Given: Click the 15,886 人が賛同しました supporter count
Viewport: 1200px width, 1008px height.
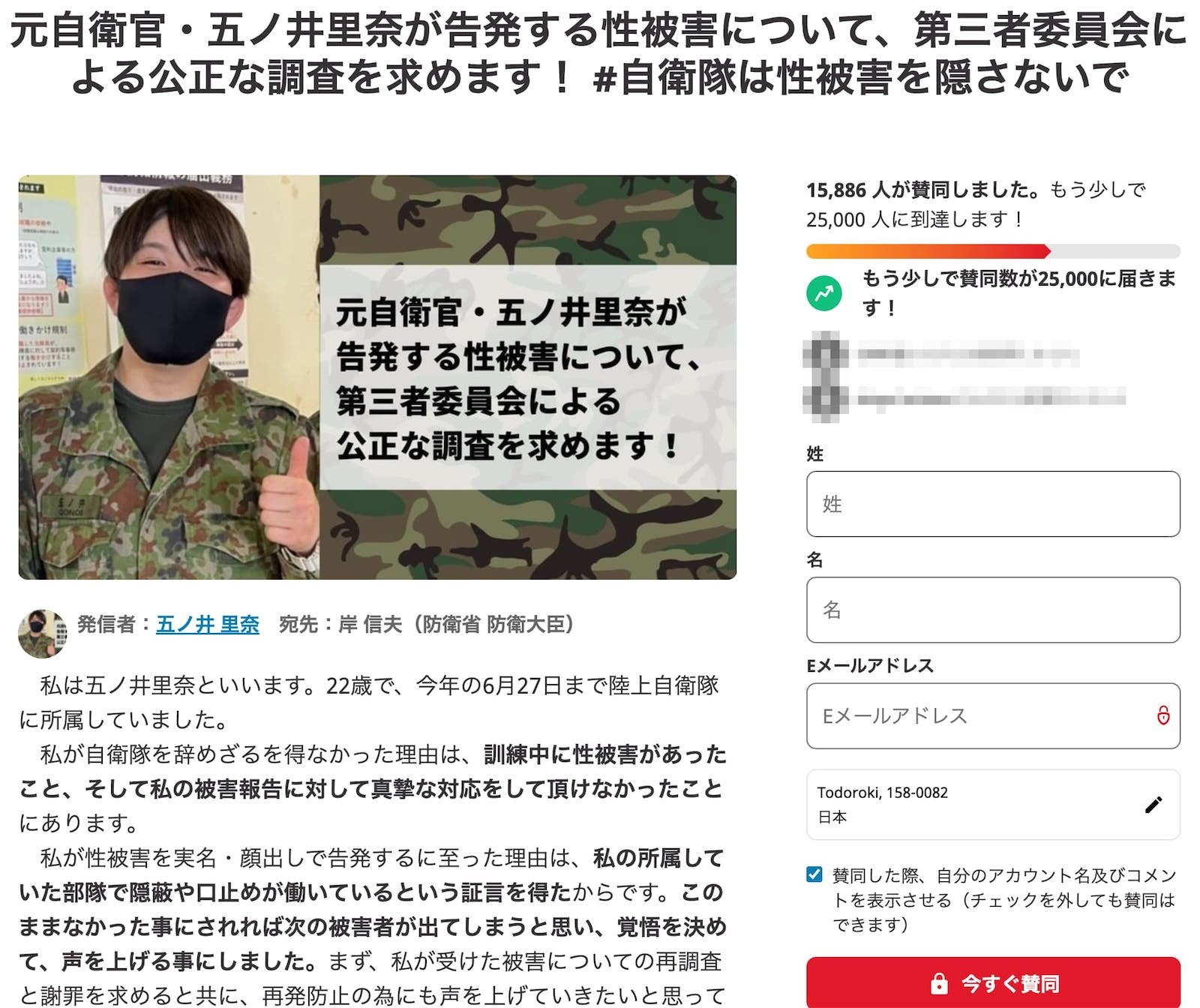Looking at the screenshot, I should (x=923, y=190).
